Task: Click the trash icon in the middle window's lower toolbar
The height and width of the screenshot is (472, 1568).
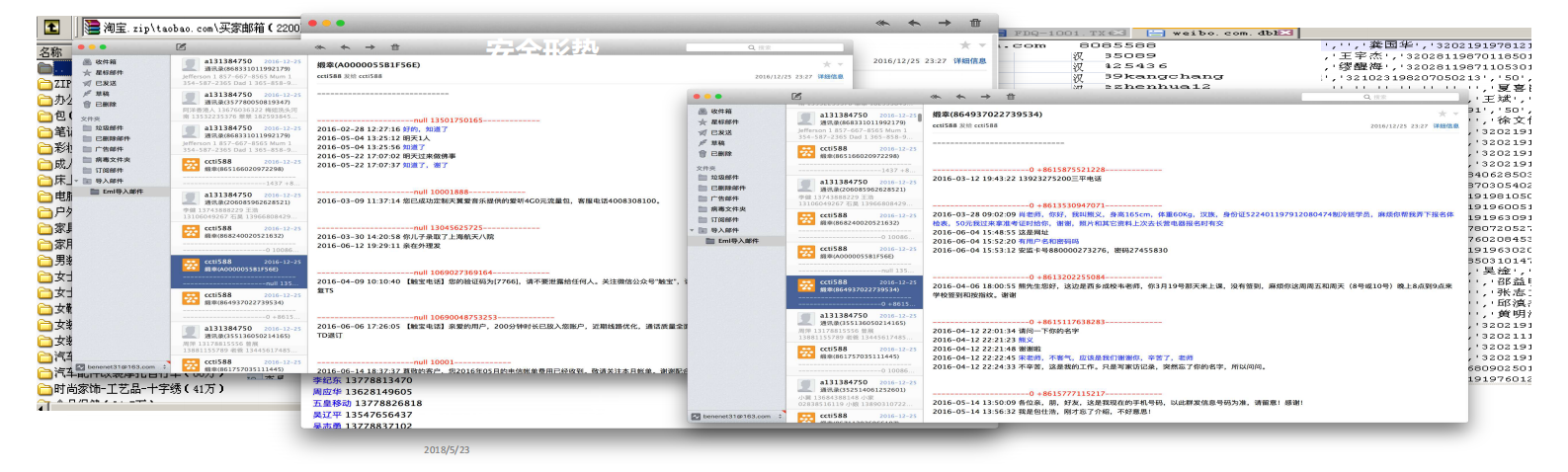Action: pyautogui.click(x=394, y=47)
